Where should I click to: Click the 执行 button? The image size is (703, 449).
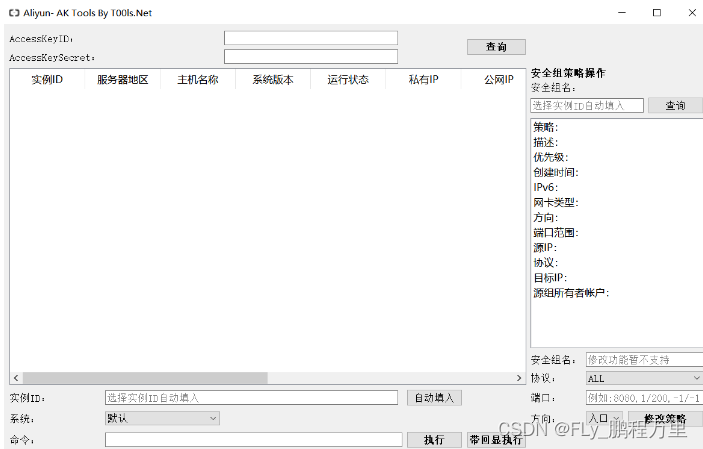[x=434, y=440]
